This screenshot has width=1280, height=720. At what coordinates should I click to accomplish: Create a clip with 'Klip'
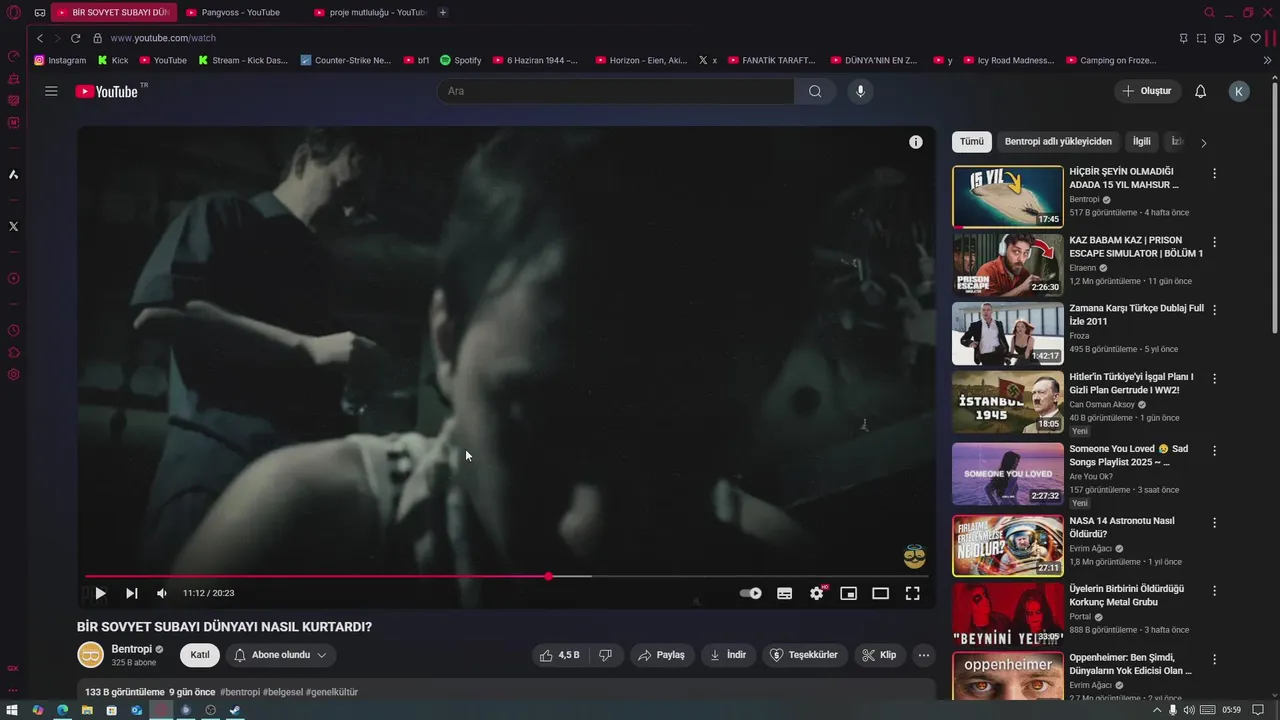click(x=880, y=655)
